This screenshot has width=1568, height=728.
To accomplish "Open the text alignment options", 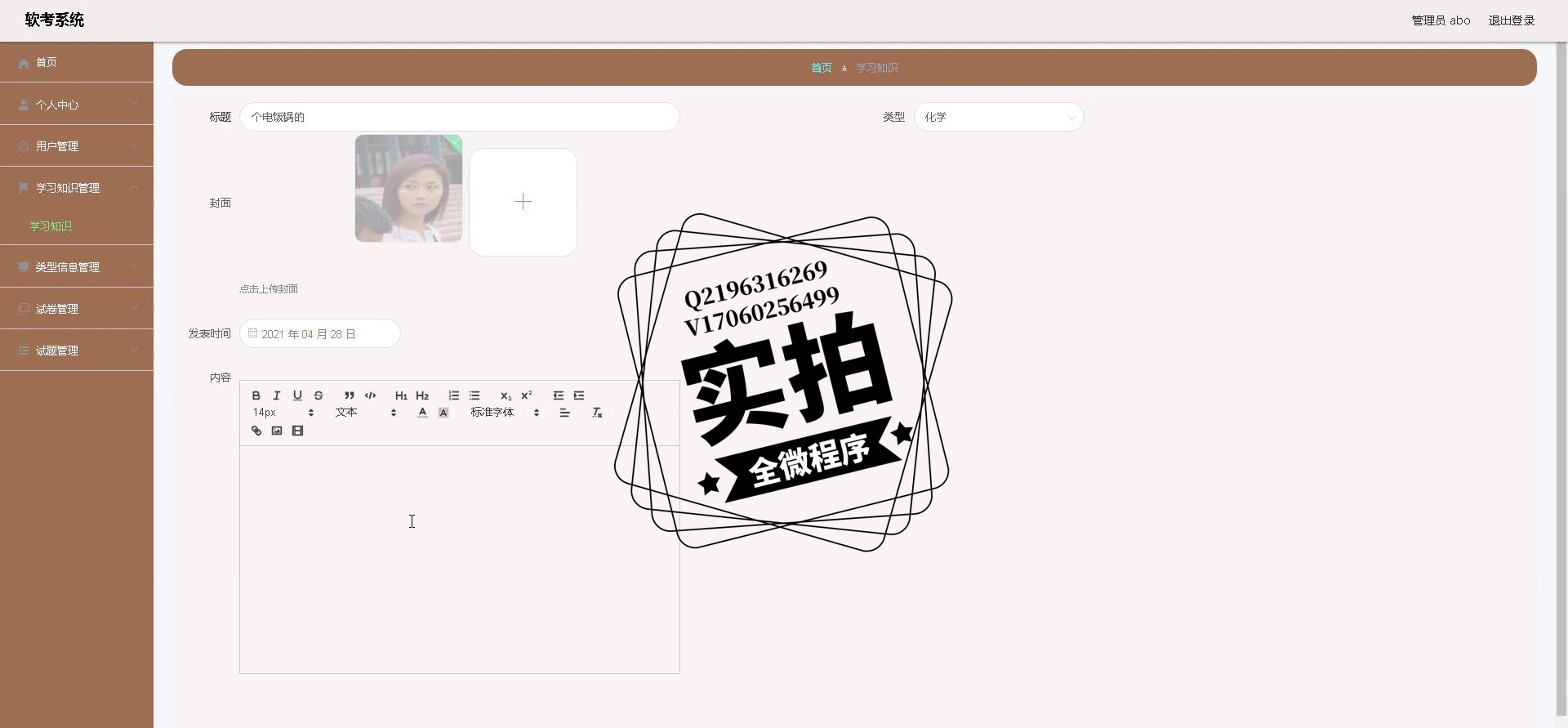I will pyautogui.click(x=564, y=413).
